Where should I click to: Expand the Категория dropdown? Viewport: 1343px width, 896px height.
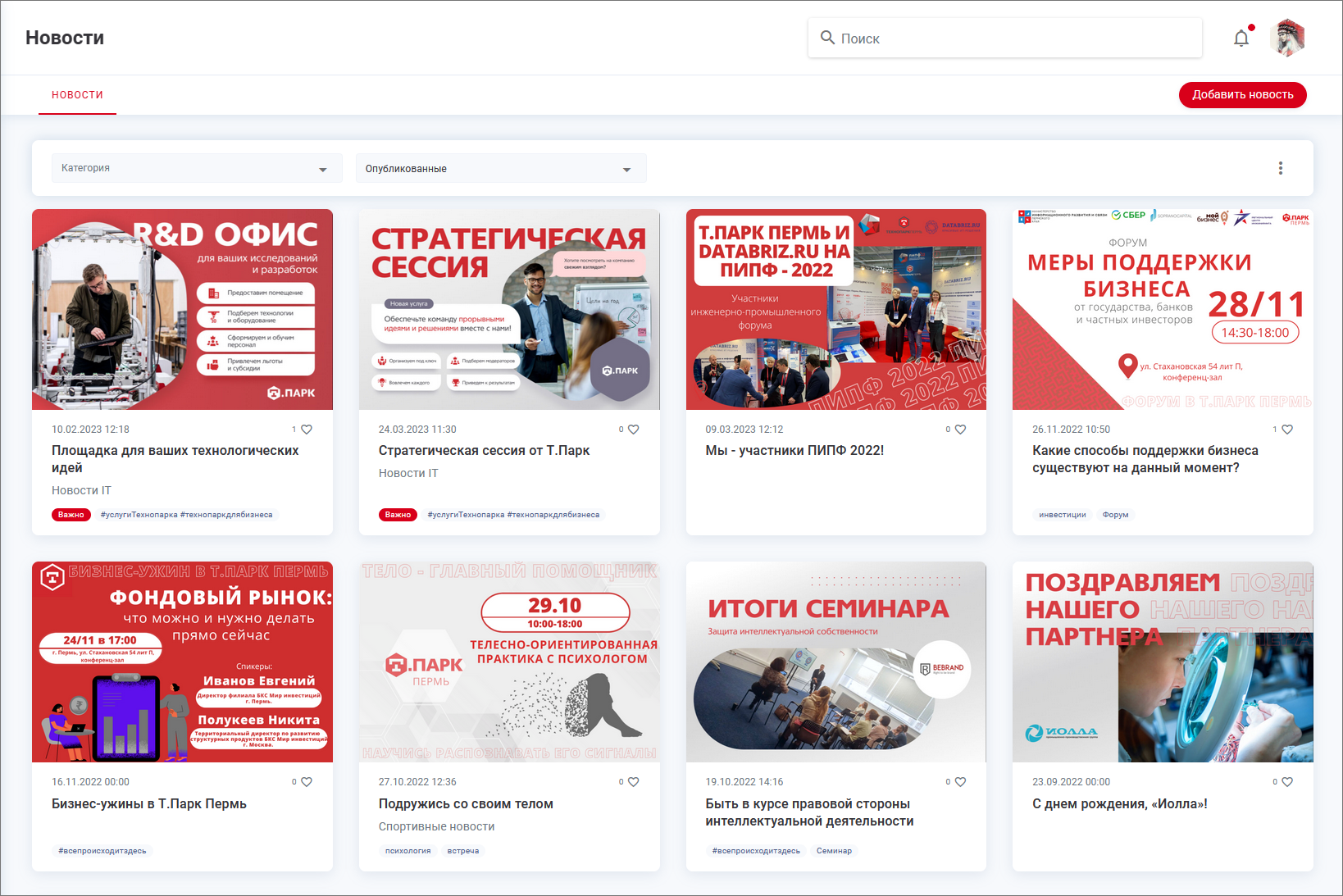(x=196, y=169)
